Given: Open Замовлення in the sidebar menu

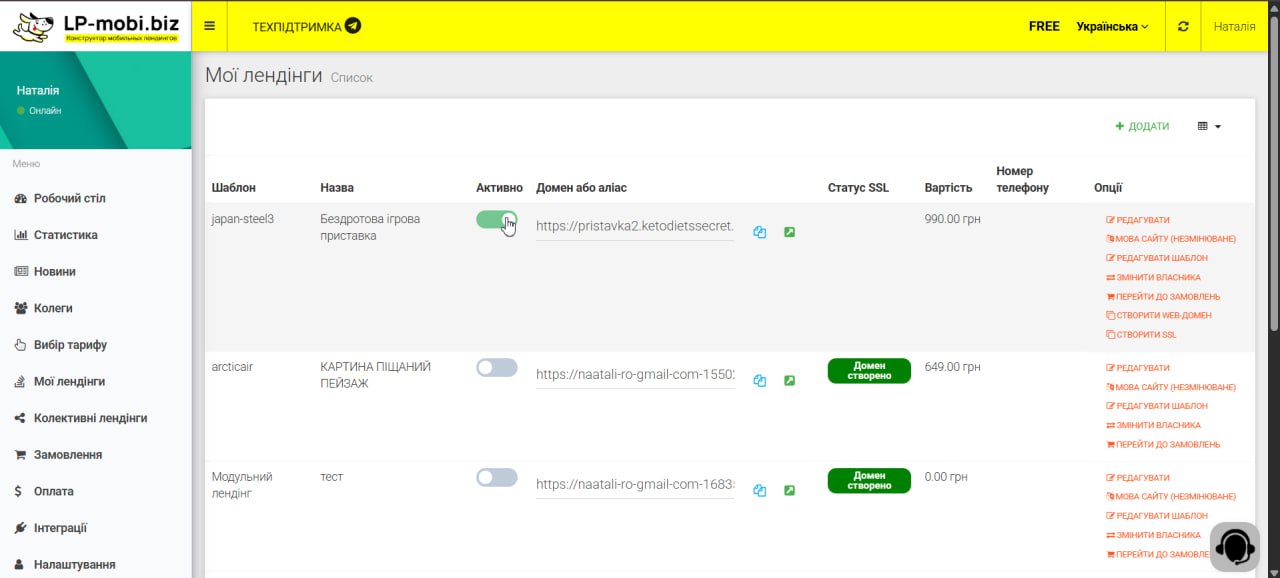Looking at the screenshot, I should (x=67, y=455).
